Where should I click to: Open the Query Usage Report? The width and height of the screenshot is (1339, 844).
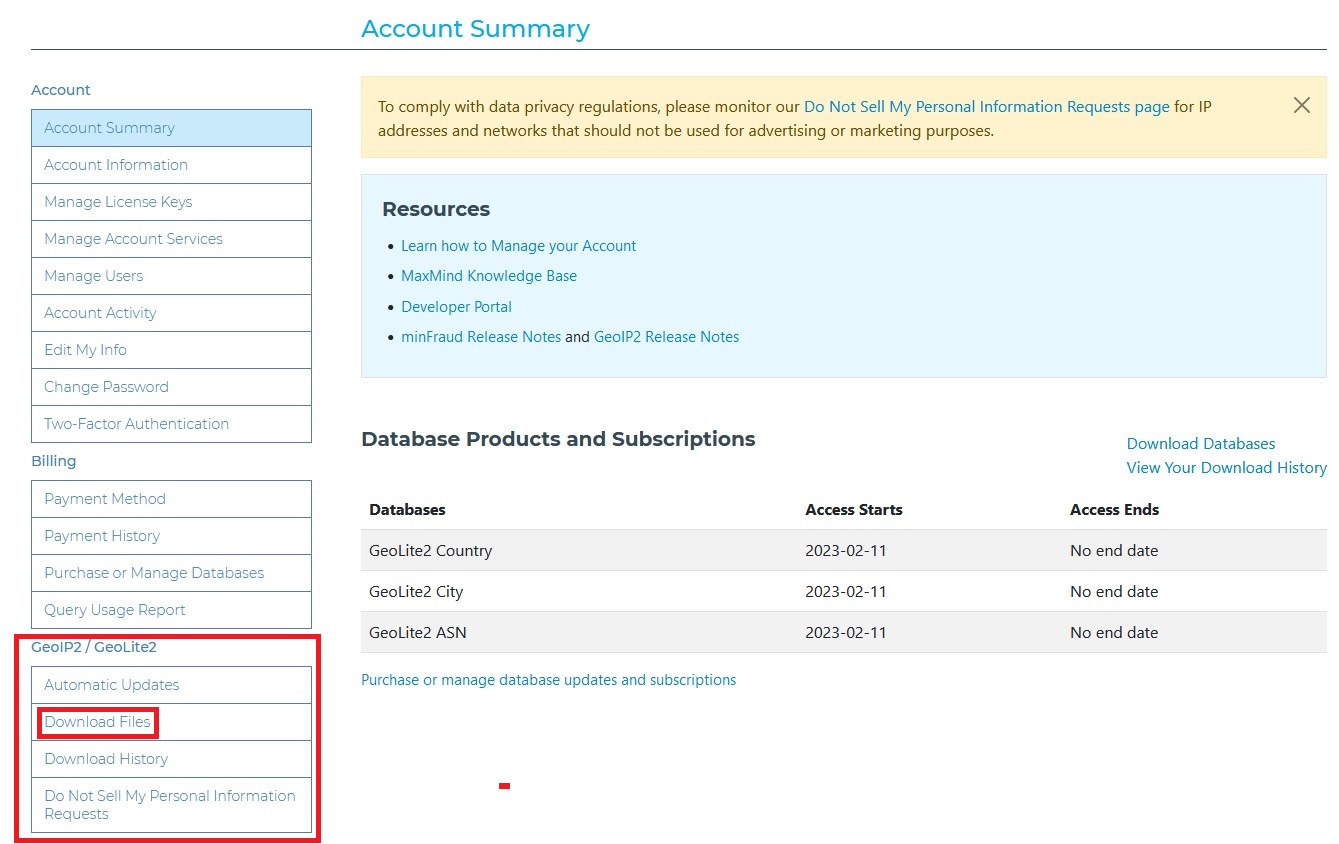(x=115, y=610)
